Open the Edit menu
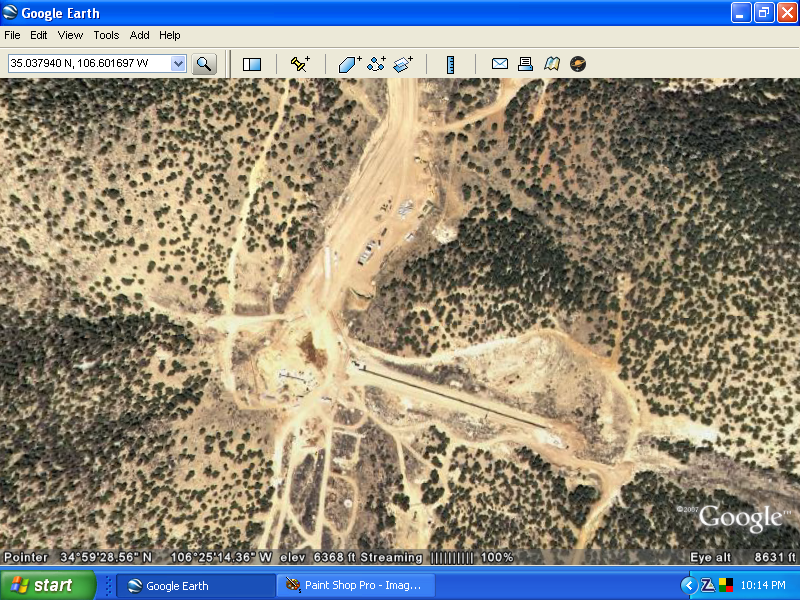The width and height of the screenshot is (800, 600). (38, 35)
